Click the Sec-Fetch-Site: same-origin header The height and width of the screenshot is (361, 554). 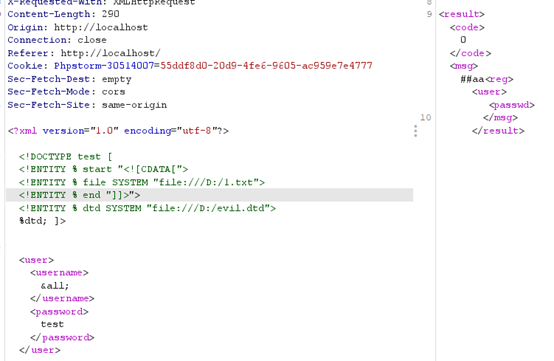(87, 105)
